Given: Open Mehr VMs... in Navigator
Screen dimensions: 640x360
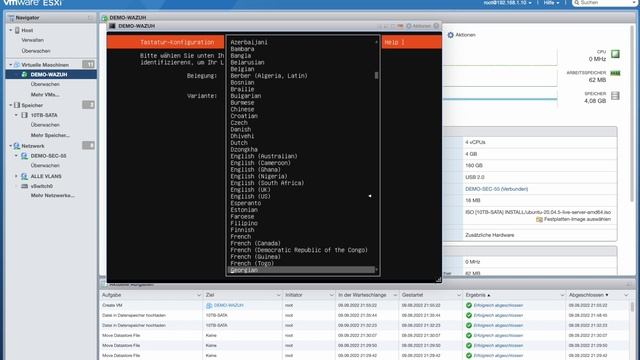Looking at the screenshot, I should [x=45, y=94].
